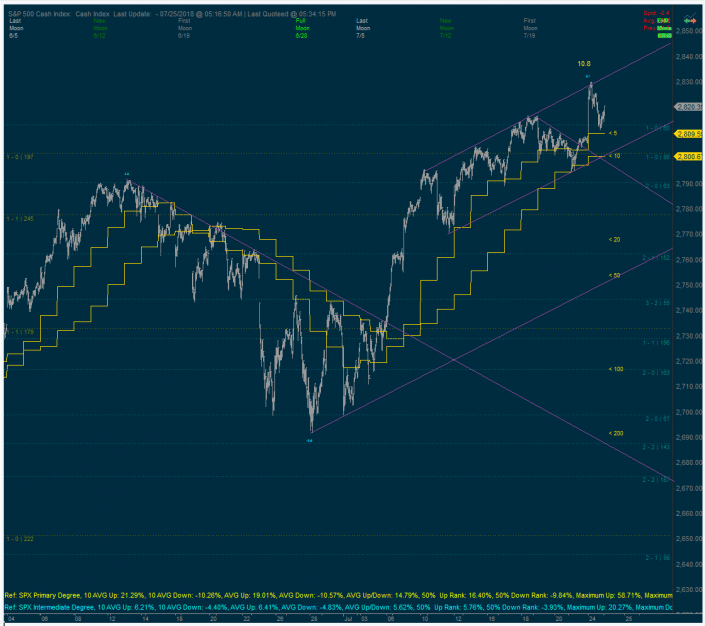Select the yellow 2,800.6 price tag
This screenshot has height=626, width=705.
[x=688, y=156]
